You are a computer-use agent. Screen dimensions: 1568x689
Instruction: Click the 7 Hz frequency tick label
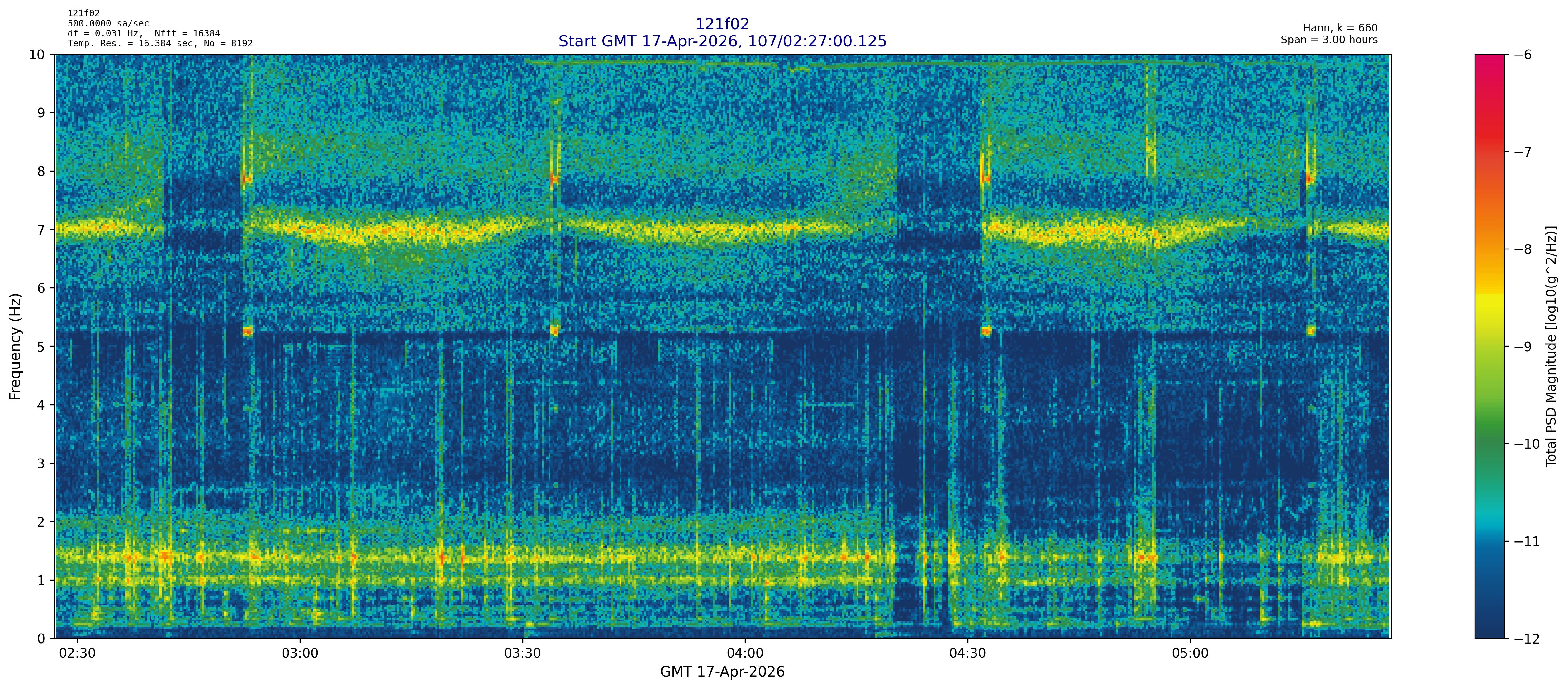41,230
